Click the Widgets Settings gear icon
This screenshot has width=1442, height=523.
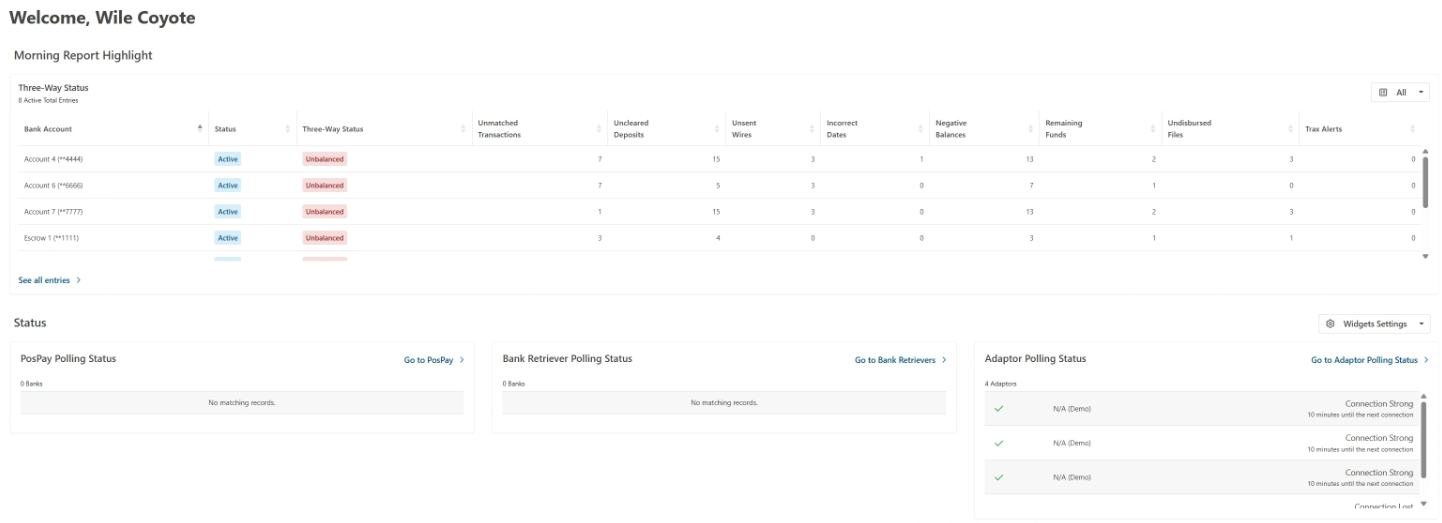pos(1330,324)
